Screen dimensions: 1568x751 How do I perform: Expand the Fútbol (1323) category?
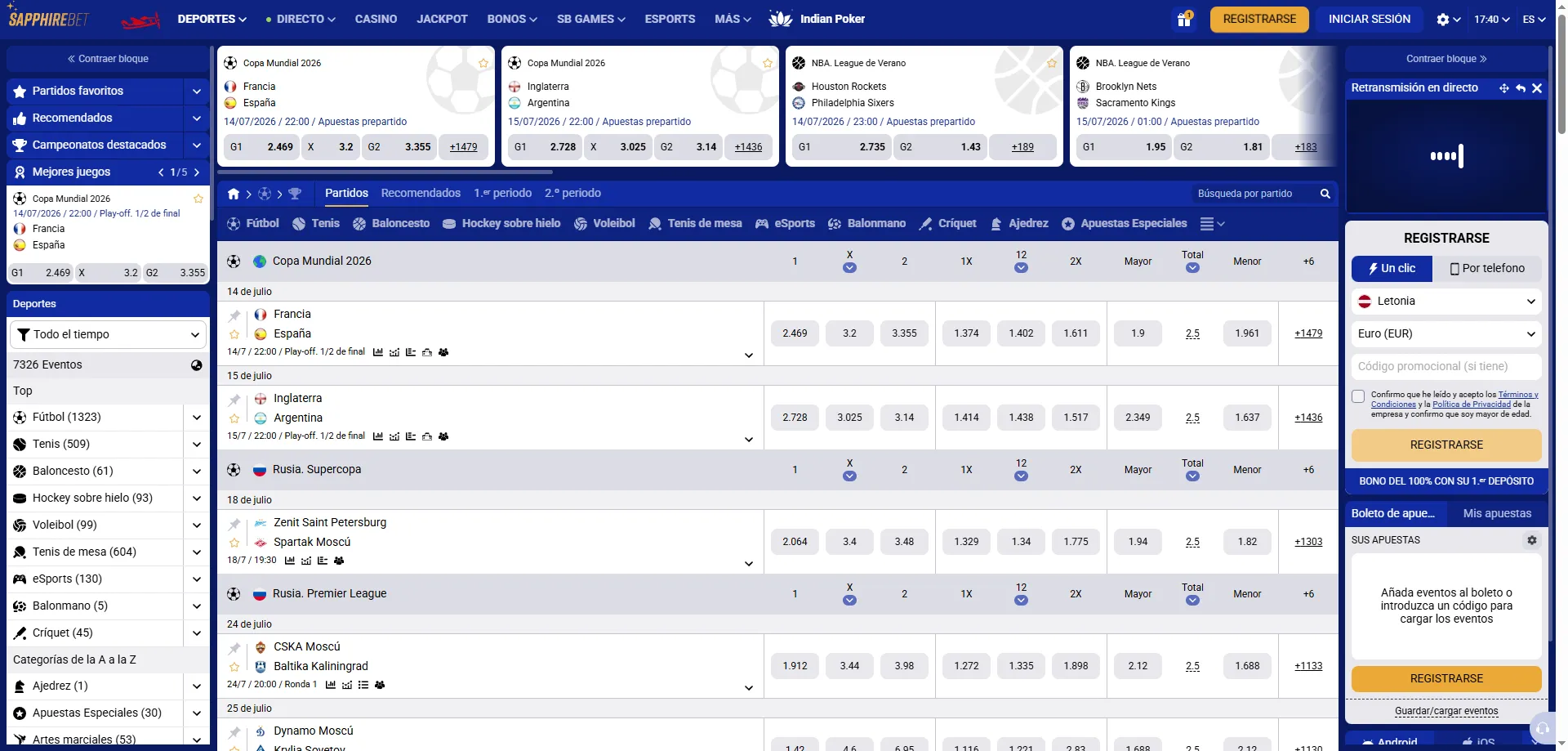pyautogui.click(x=197, y=418)
